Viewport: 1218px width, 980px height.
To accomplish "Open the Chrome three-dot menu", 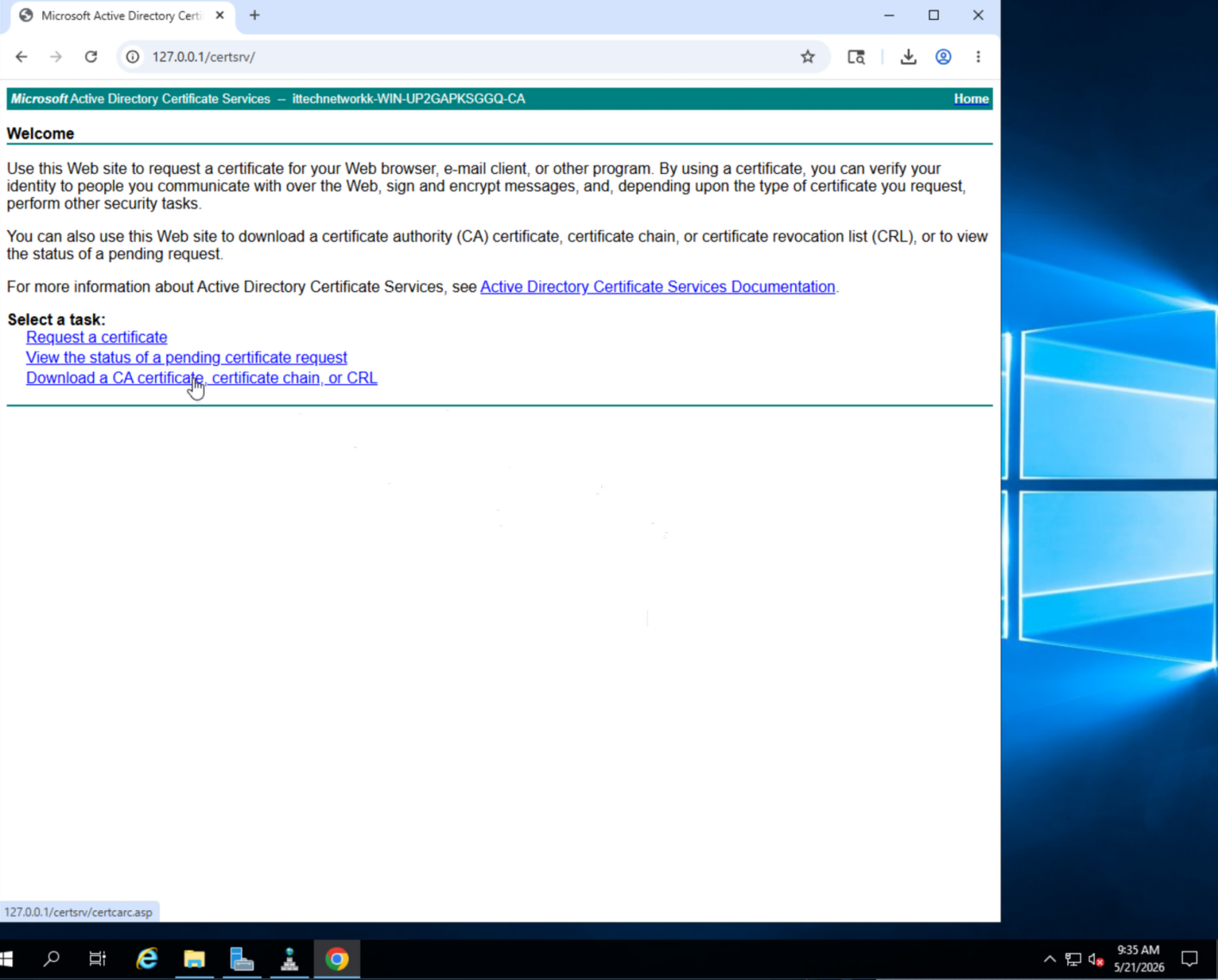I will [x=978, y=57].
